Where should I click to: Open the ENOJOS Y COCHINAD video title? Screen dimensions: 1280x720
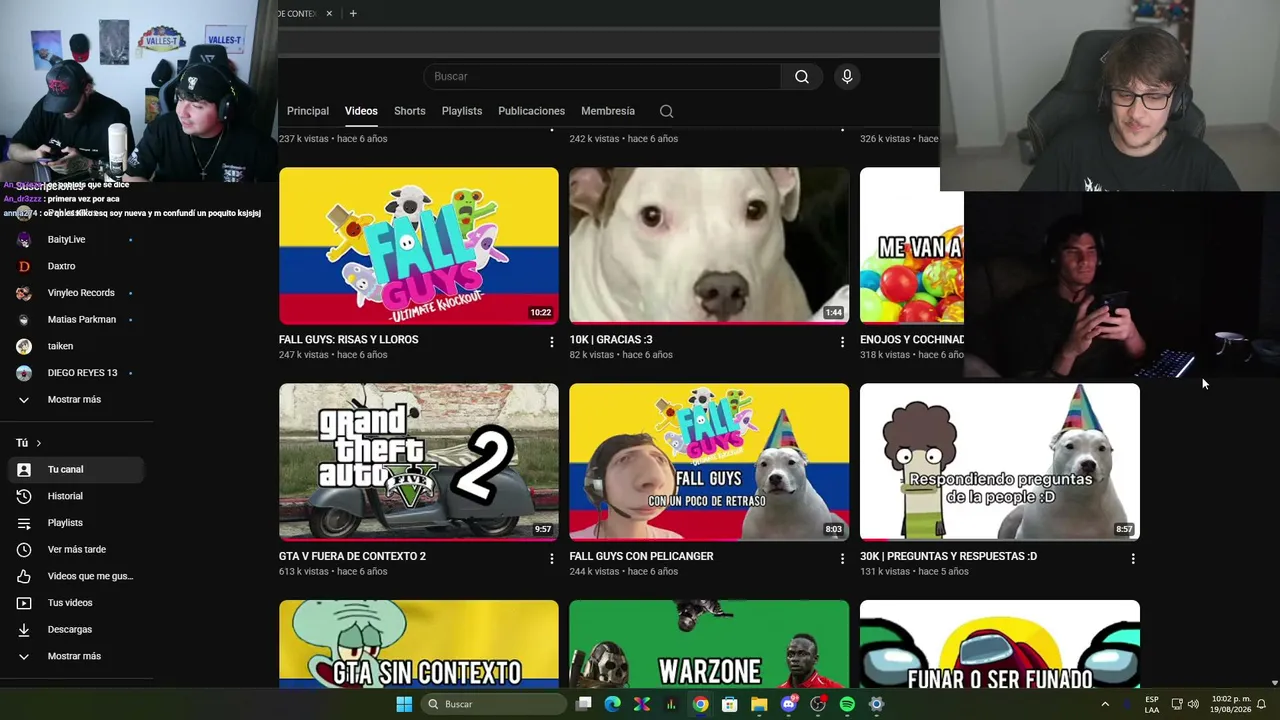pos(912,340)
